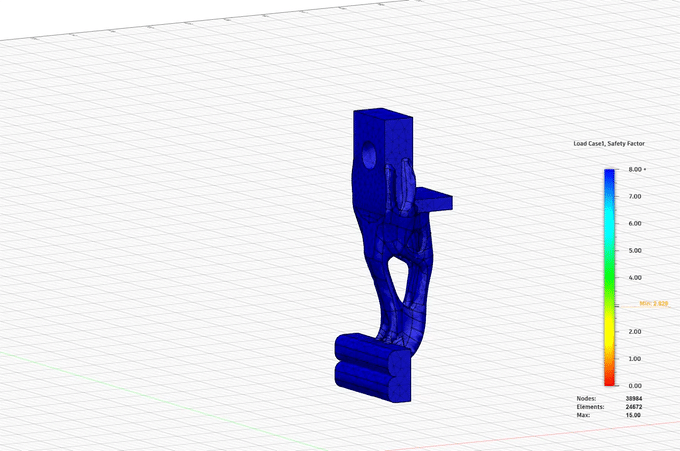Screen dimensions: 680x451
Task: Click the "Load Case1, Safety Factor" legend title
Action: [x=609, y=144]
